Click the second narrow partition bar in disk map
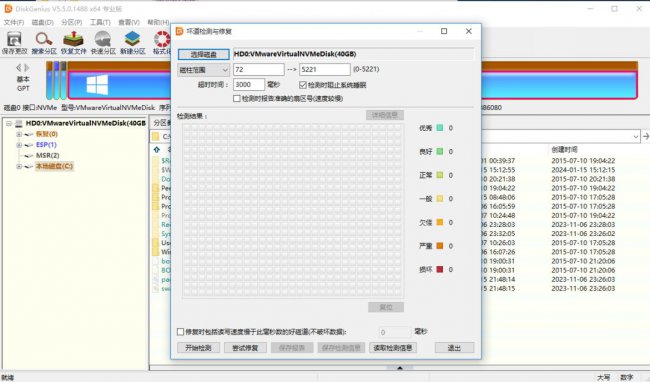 (x=56, y=80)
